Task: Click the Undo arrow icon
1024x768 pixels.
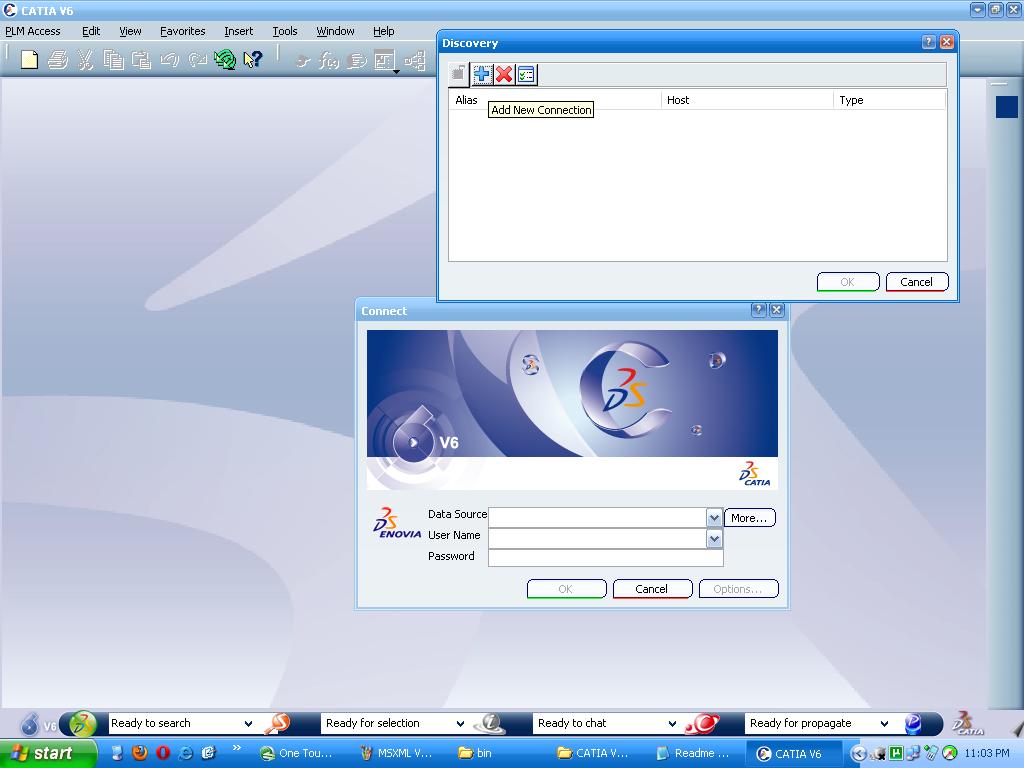Action: click(x=170, y=60)
